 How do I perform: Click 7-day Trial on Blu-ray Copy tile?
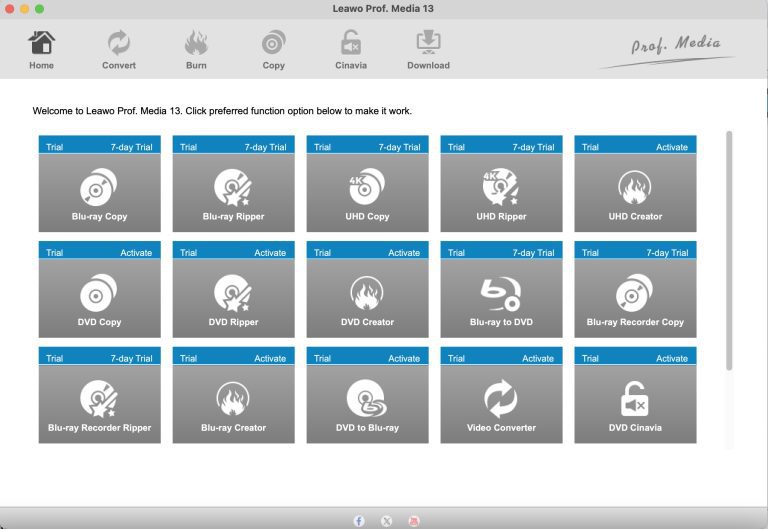pyautogui.click(x=131, y=147)
